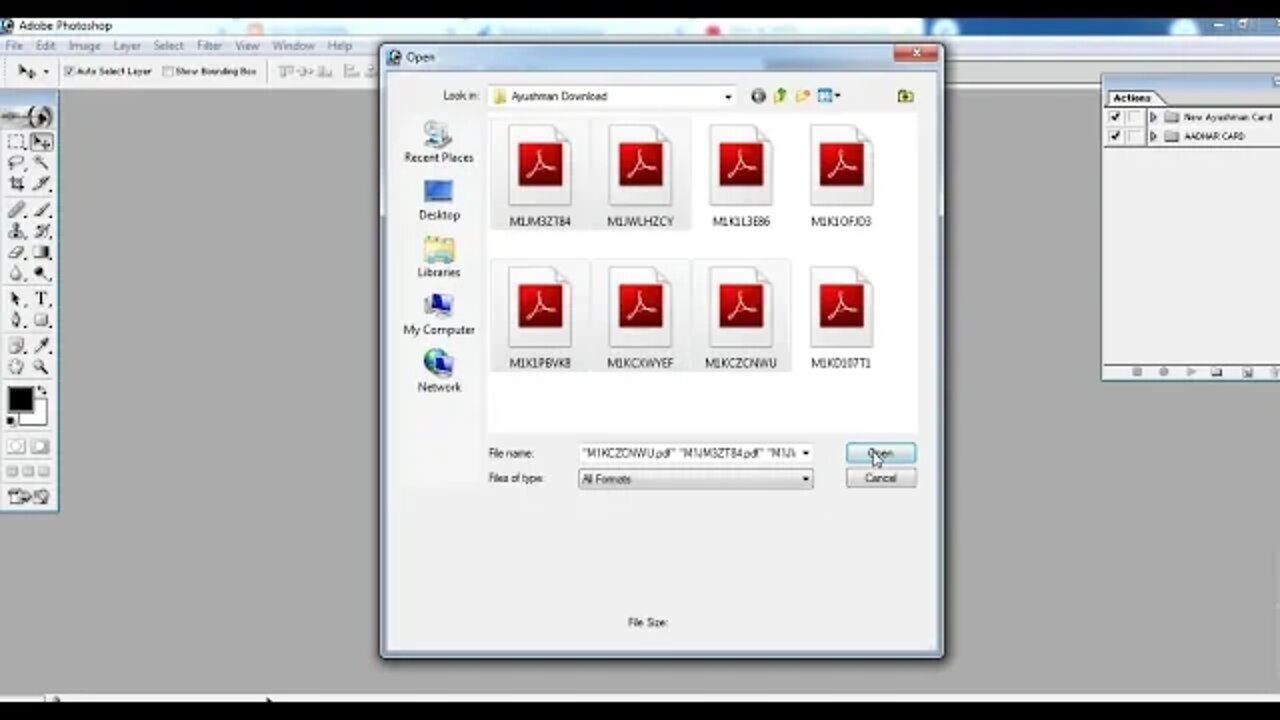The width and height of the screenshot is (1280, 720).
Task: Open the Move tool preset picker
Action: pos(45,72)
